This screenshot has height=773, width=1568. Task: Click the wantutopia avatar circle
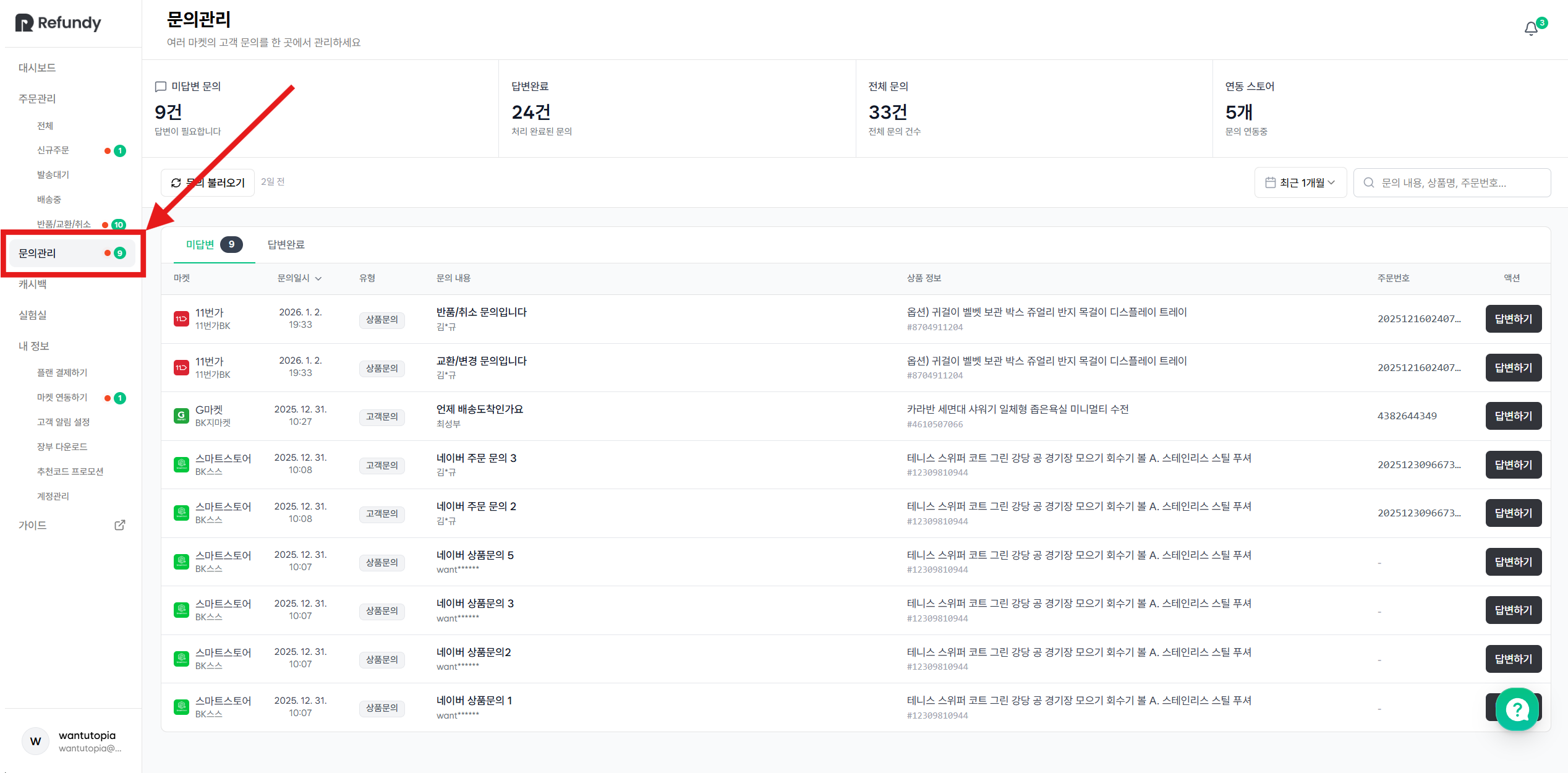click(x=35, y=741)
